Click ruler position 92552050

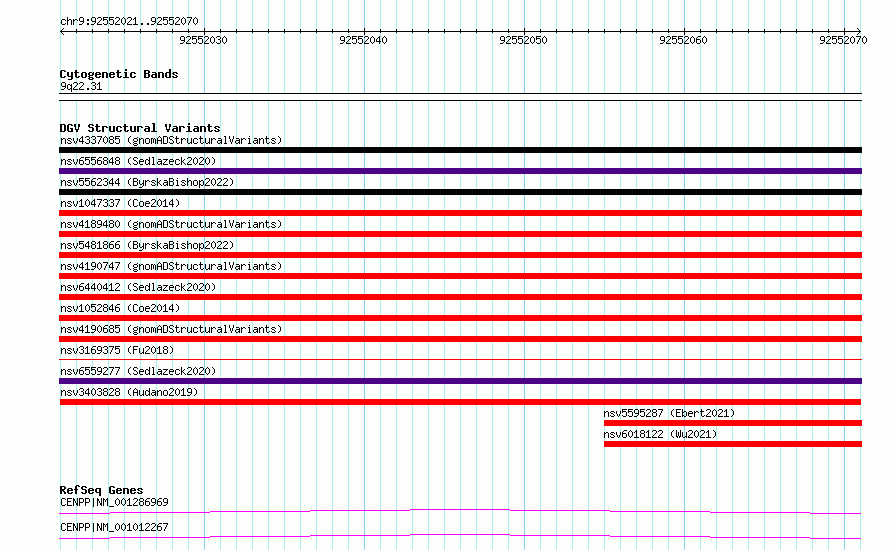pyautogui.click(x=523, y=40)
